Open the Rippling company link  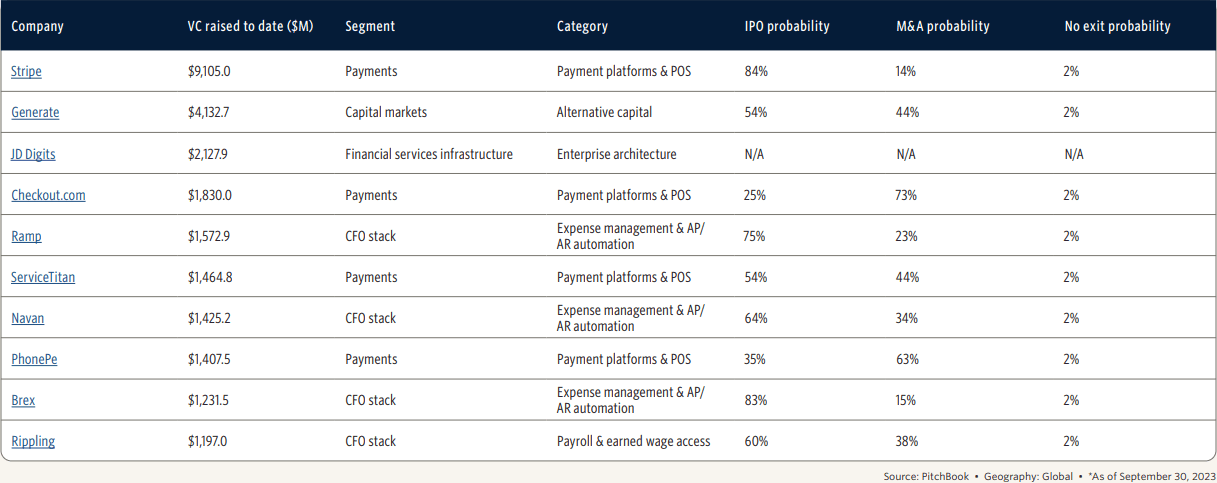coord(33,441)
